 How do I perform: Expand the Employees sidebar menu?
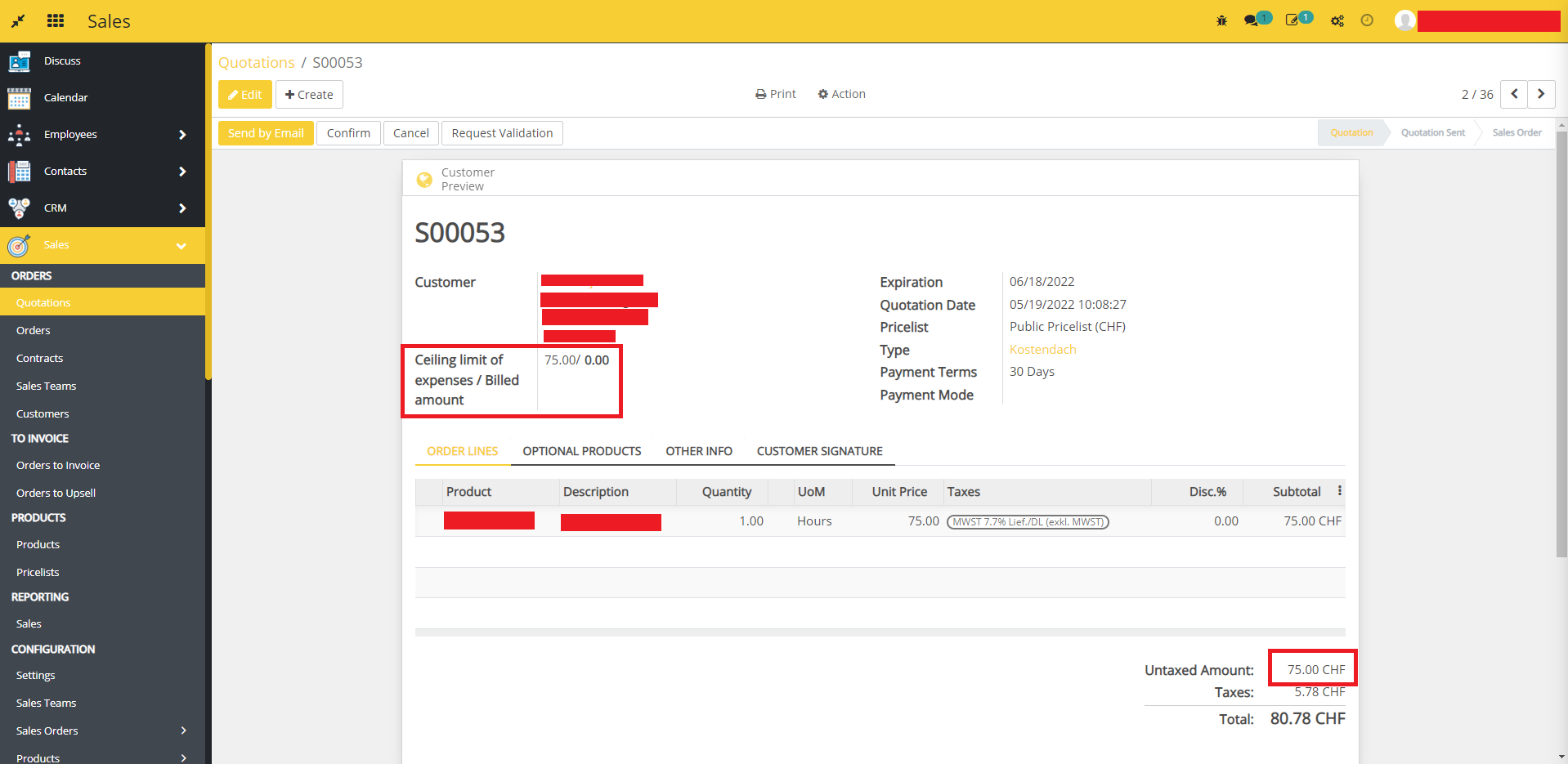pyautogui.click(x=182, y=135)
